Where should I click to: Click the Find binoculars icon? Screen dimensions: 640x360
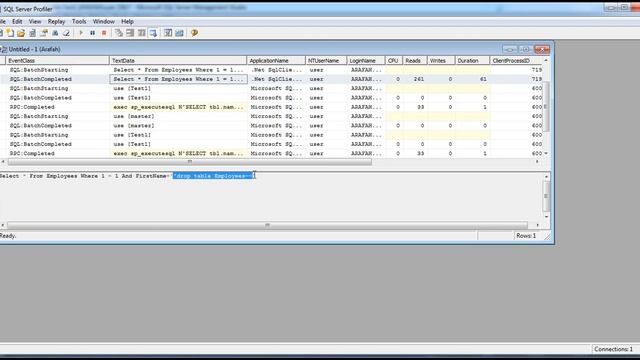(55, 33)
